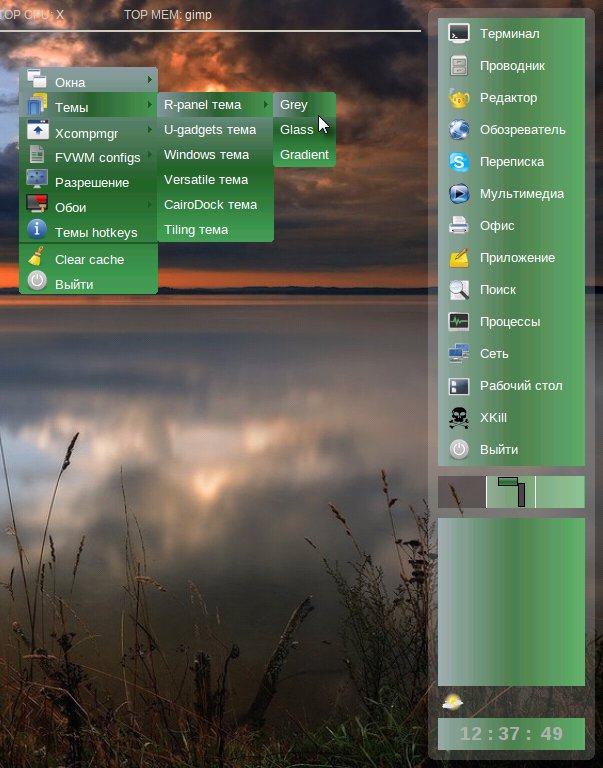This screenshot has height=768, width=603.
Task: Expand the Обои submenu arrow
Action: tap(149, 204)
